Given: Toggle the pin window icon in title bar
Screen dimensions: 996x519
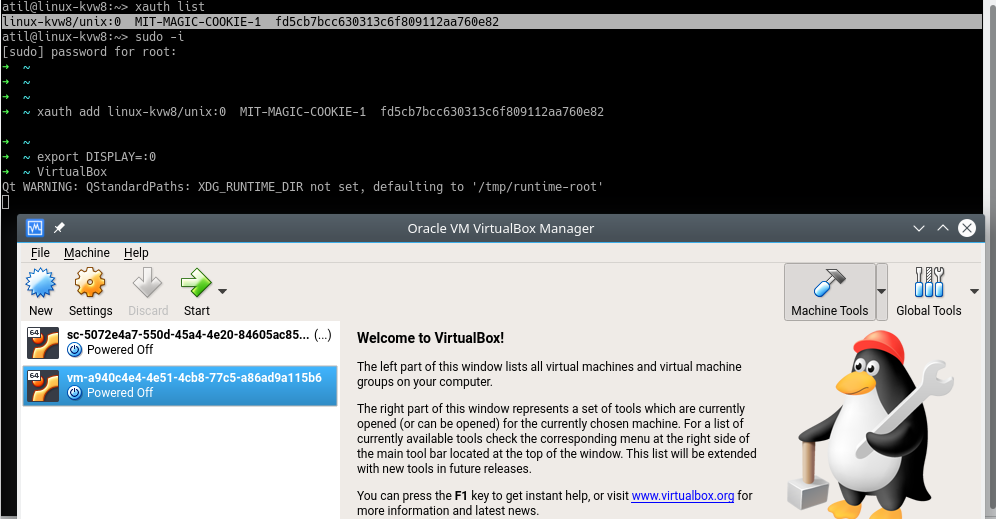Looking at the screenshot, I should click(59, 227).
